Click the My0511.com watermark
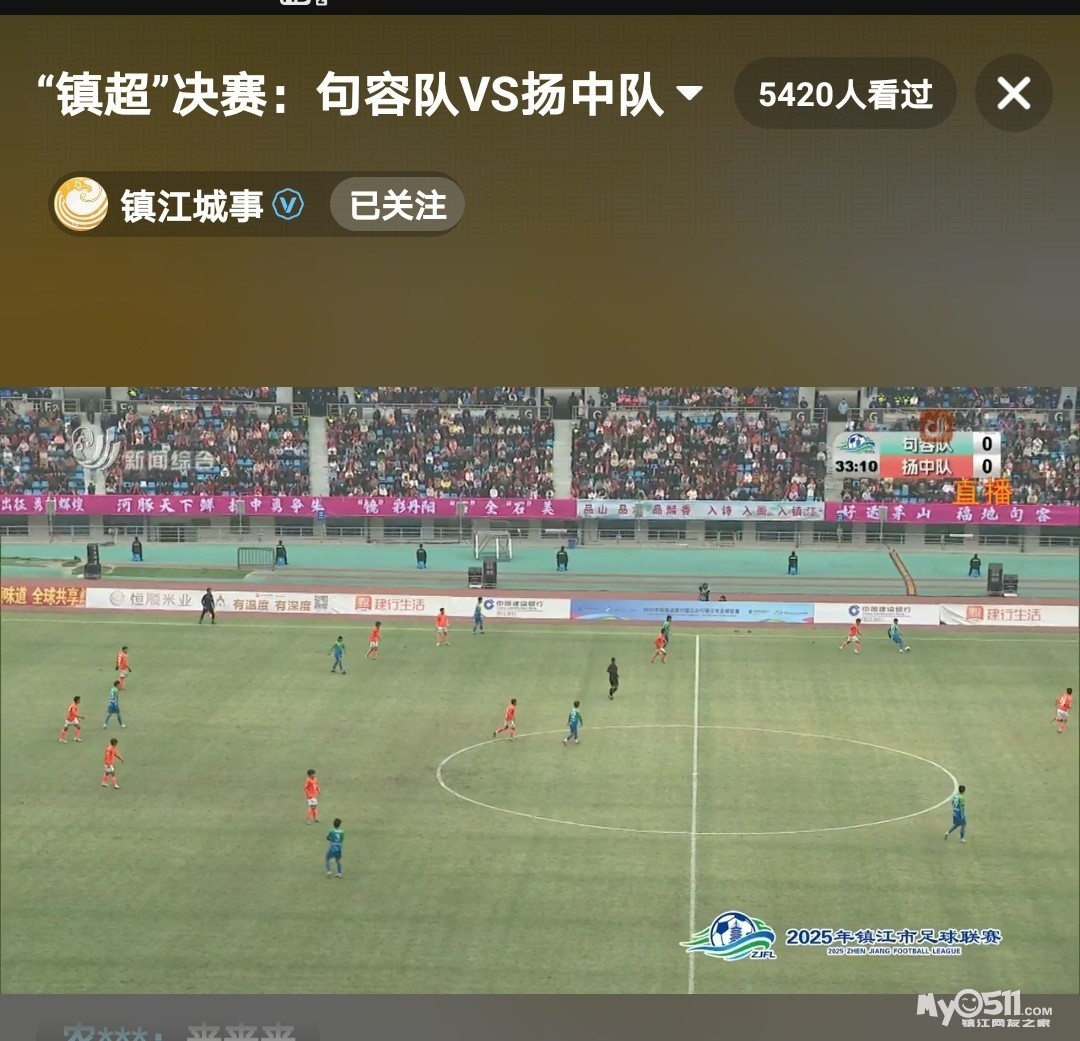 click(x=984, y=1009)
